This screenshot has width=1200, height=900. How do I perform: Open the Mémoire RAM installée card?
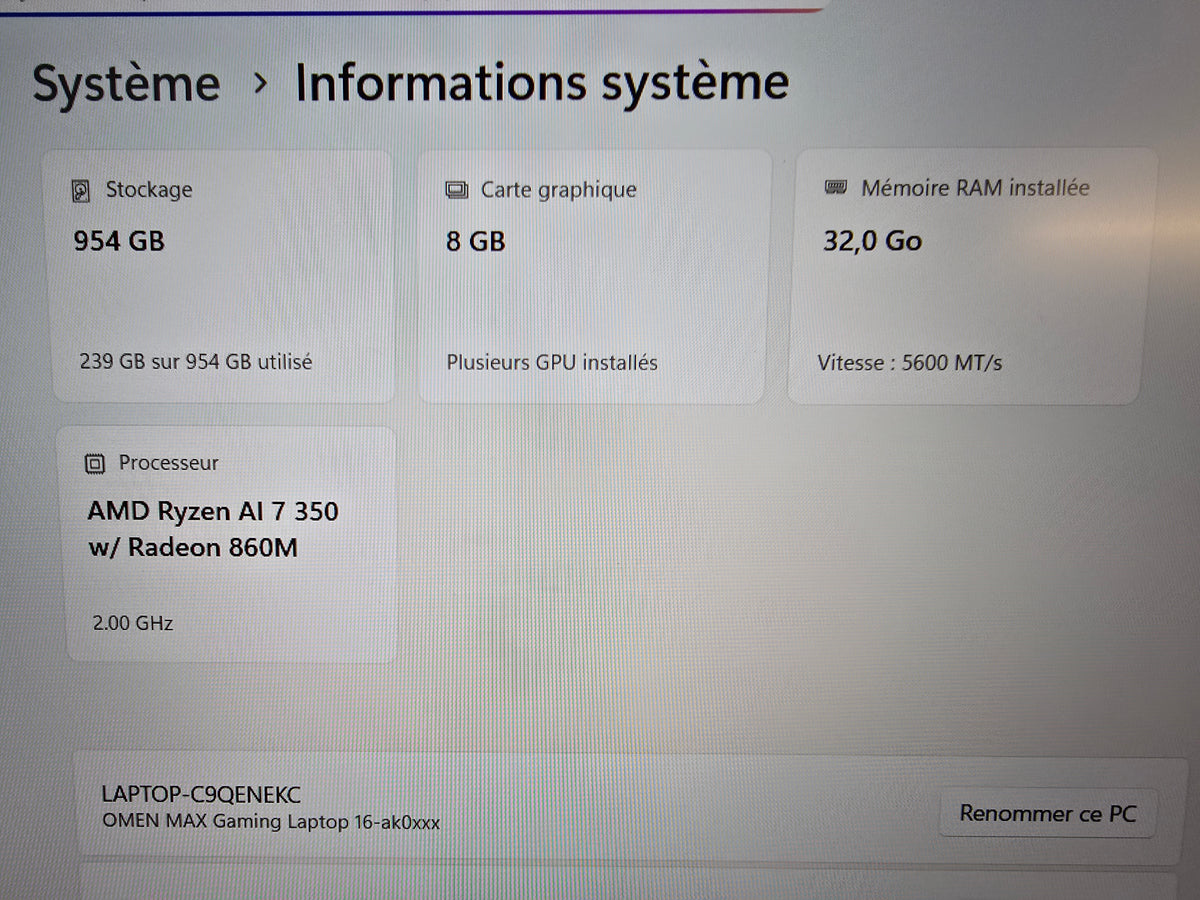971,276
